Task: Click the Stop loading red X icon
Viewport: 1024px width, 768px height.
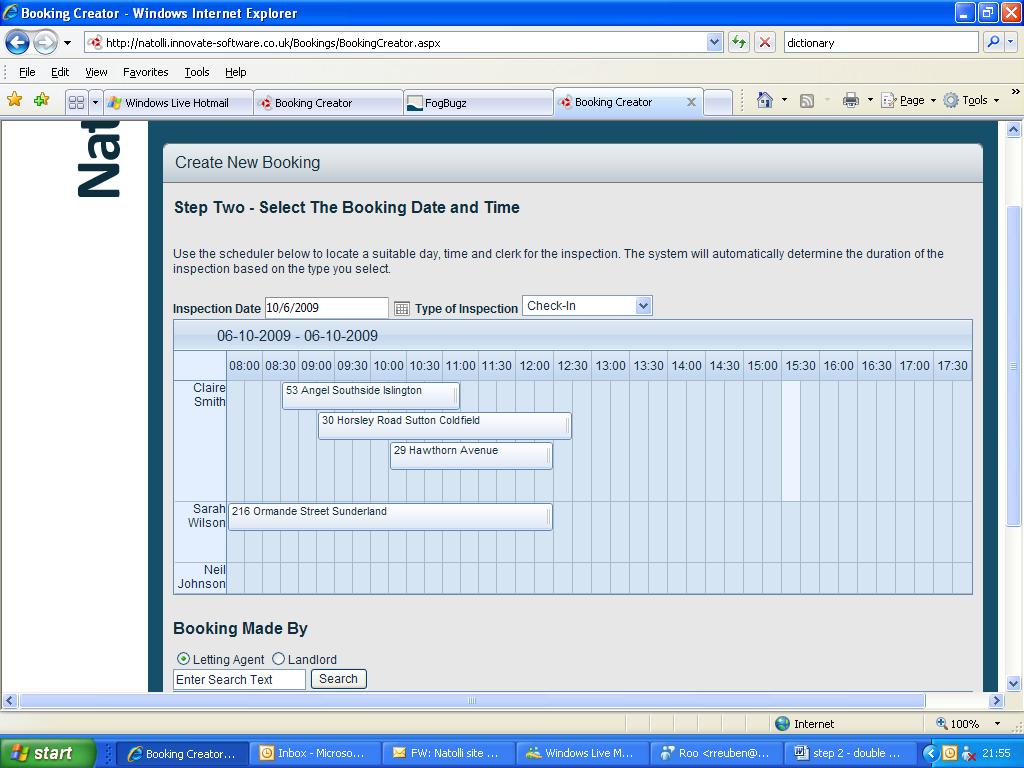Action: tap(765, 43)
